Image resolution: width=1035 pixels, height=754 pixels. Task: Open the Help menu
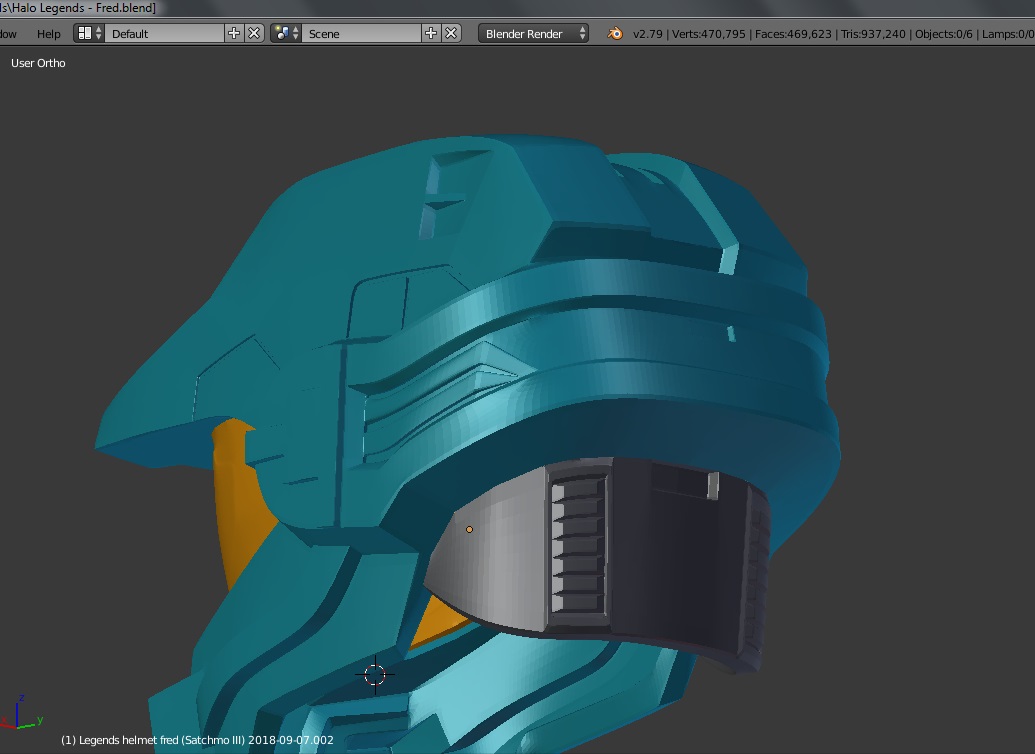[x=48, y=33]
